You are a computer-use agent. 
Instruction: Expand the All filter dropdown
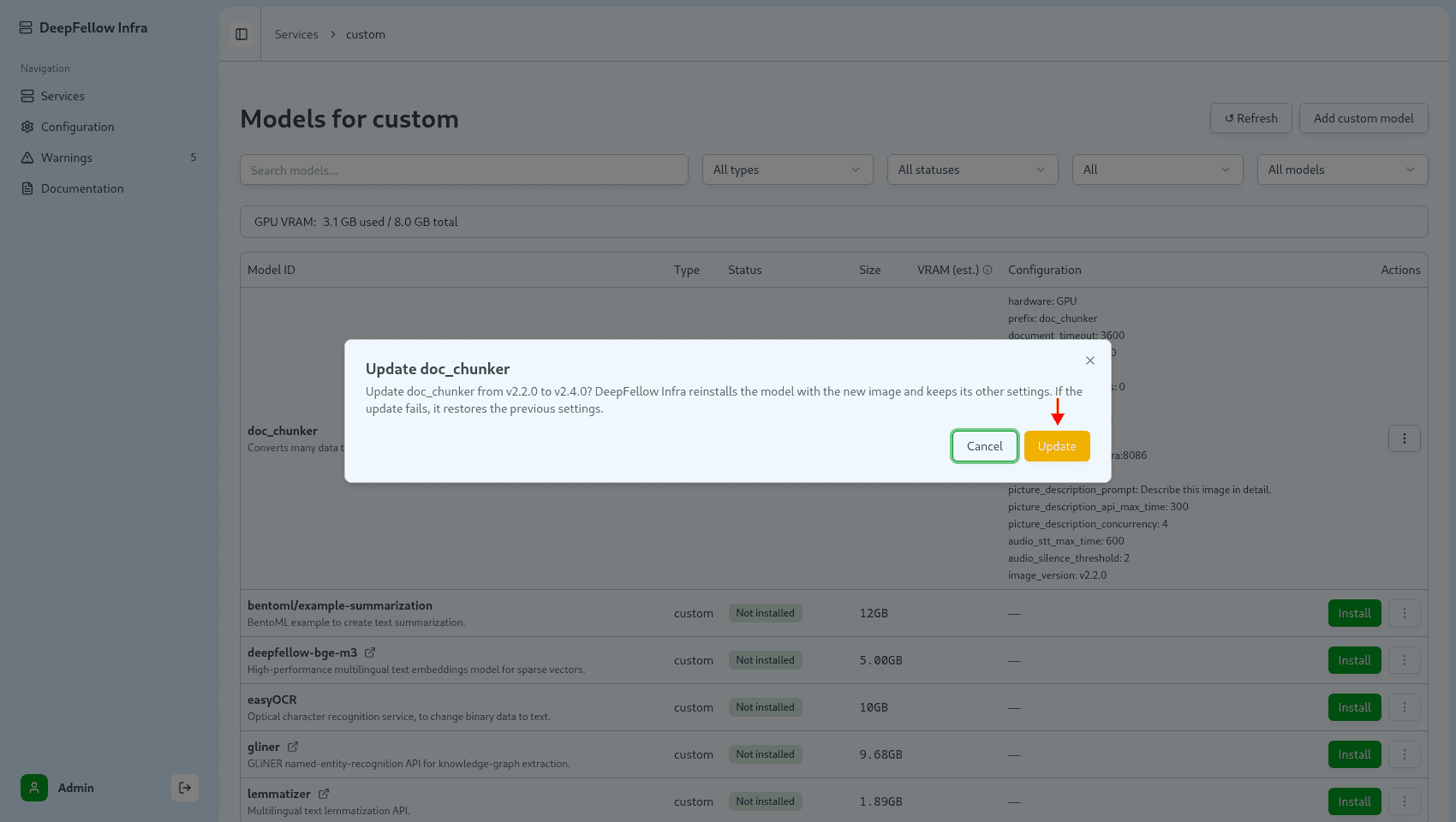pos(1158,170)
